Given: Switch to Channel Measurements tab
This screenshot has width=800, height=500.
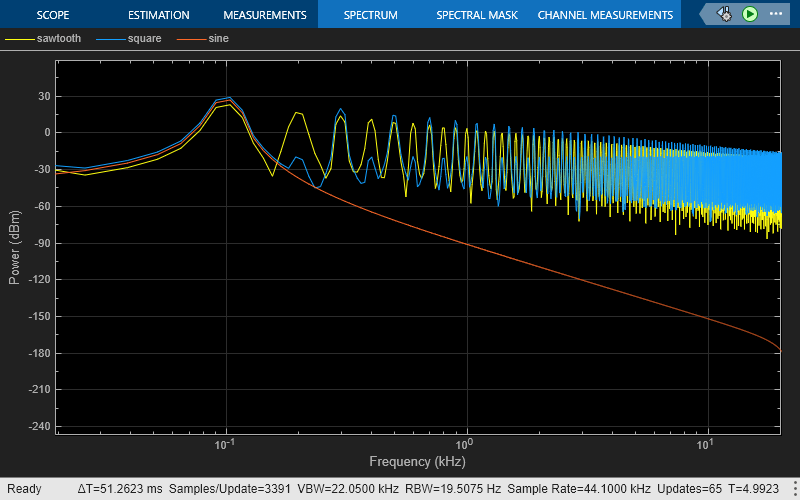Looking at the screenshot, I should tap(605, 15).
